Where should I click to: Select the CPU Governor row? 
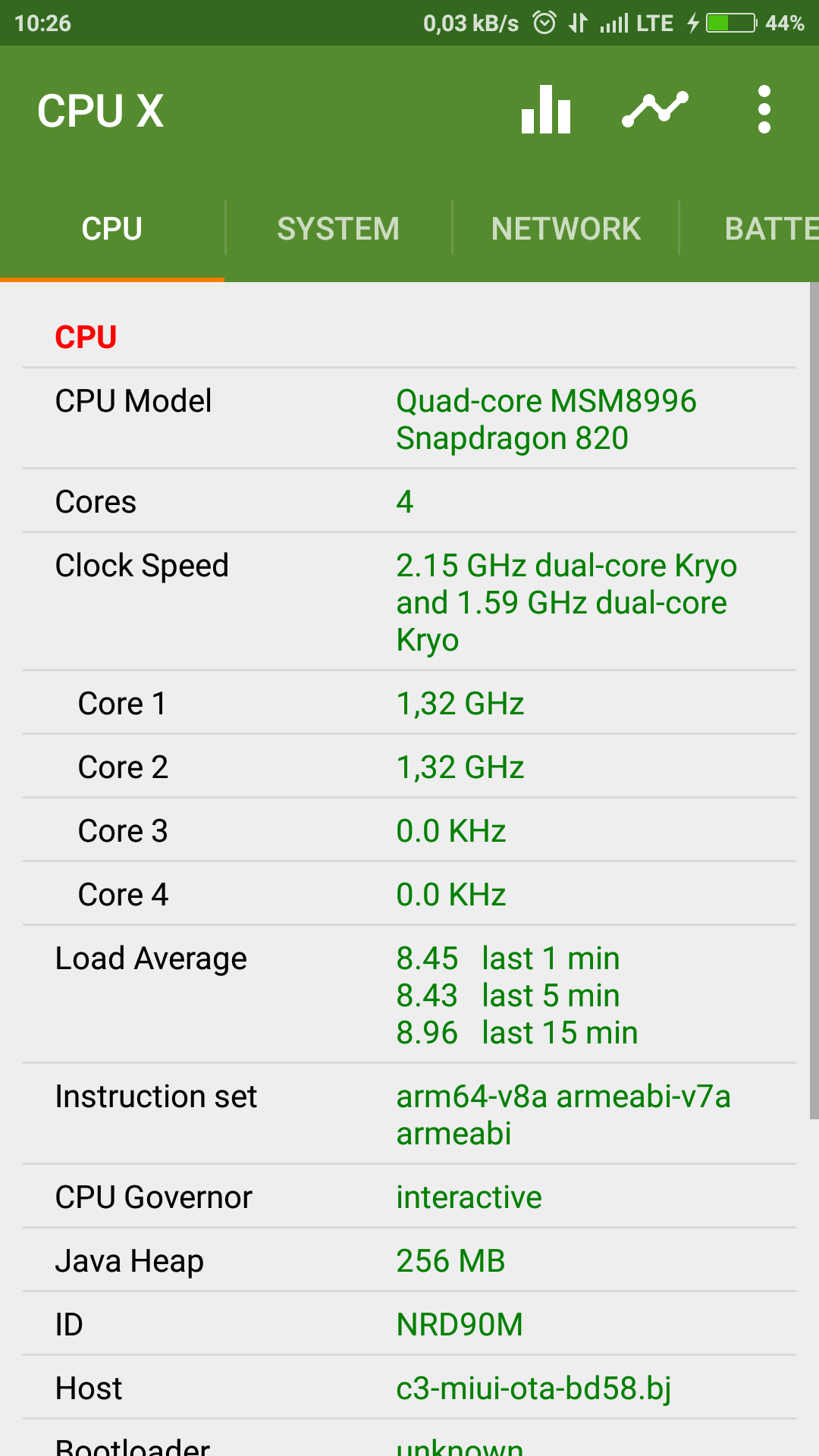(409, 1197)
